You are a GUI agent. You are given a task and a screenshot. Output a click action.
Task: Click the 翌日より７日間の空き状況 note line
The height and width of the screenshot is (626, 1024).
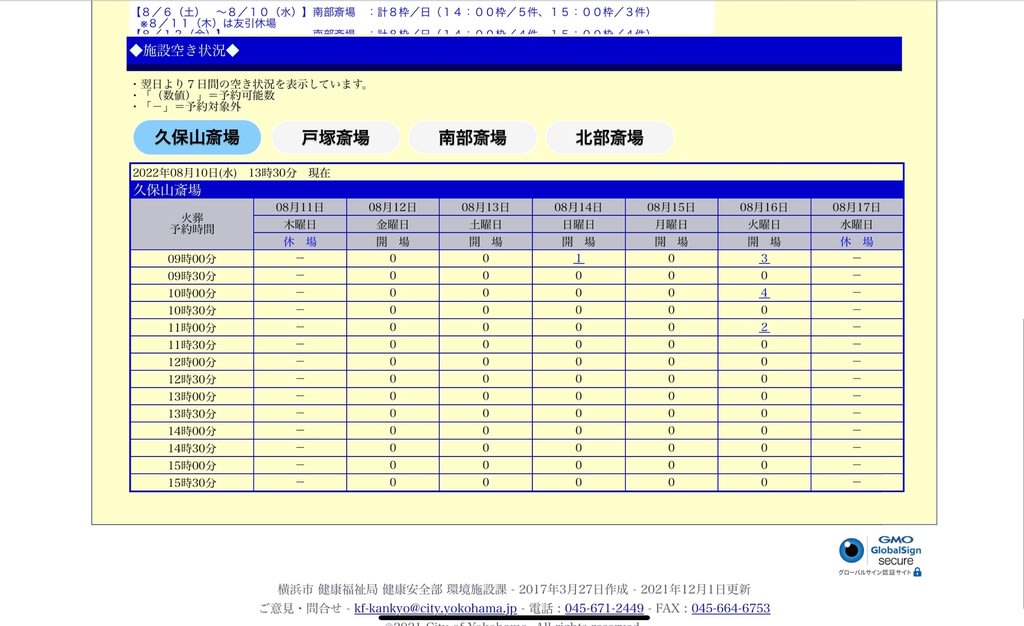coord(250,84)
